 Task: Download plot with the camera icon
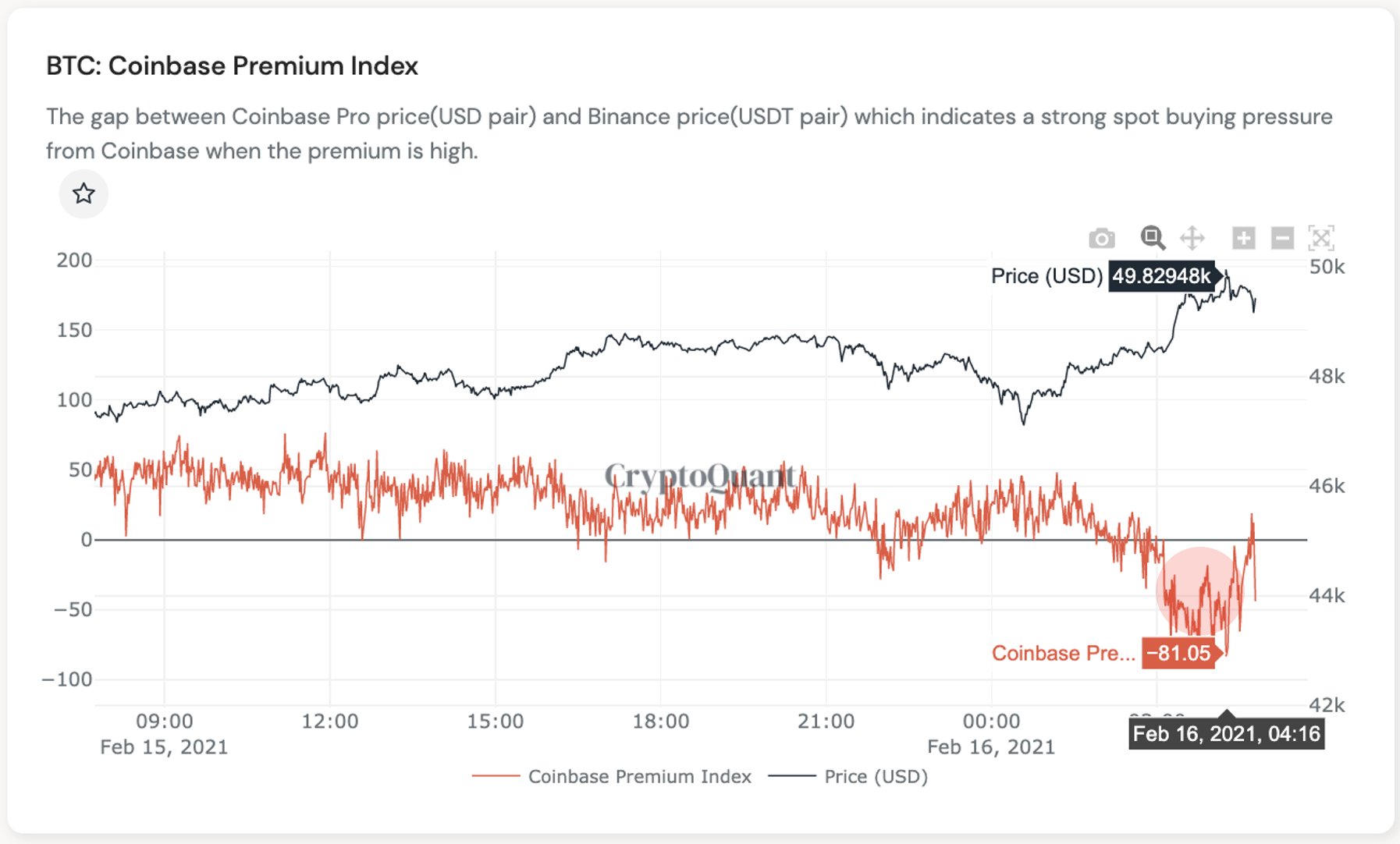click(x=1101, y=238)
